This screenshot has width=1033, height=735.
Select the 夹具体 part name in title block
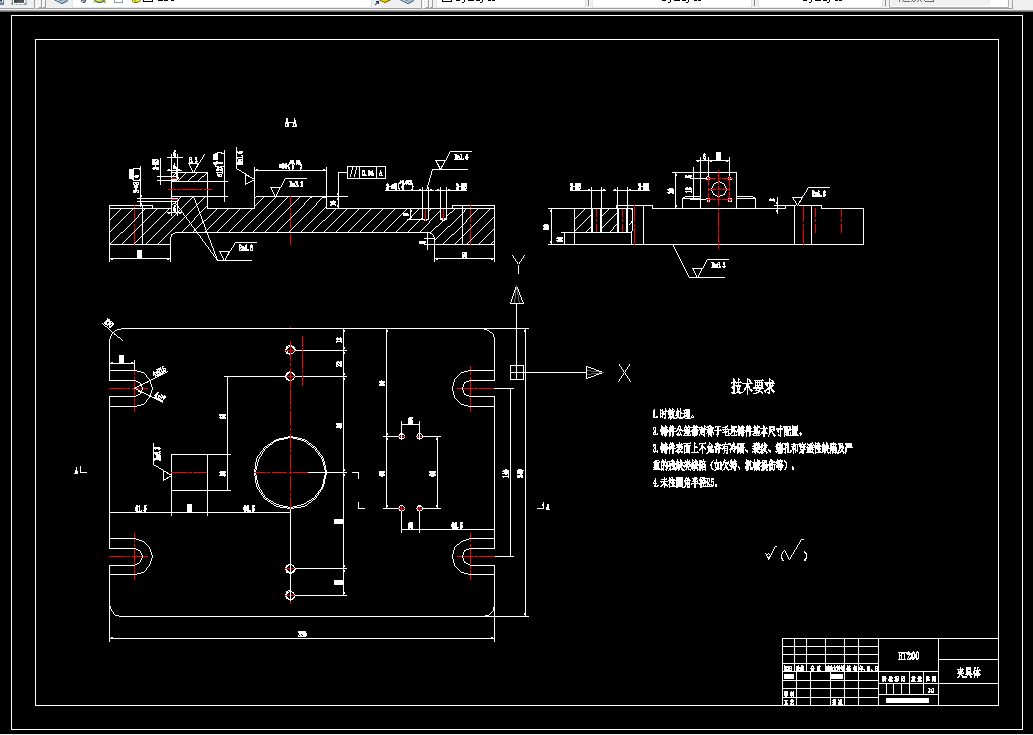coord(968,673)
